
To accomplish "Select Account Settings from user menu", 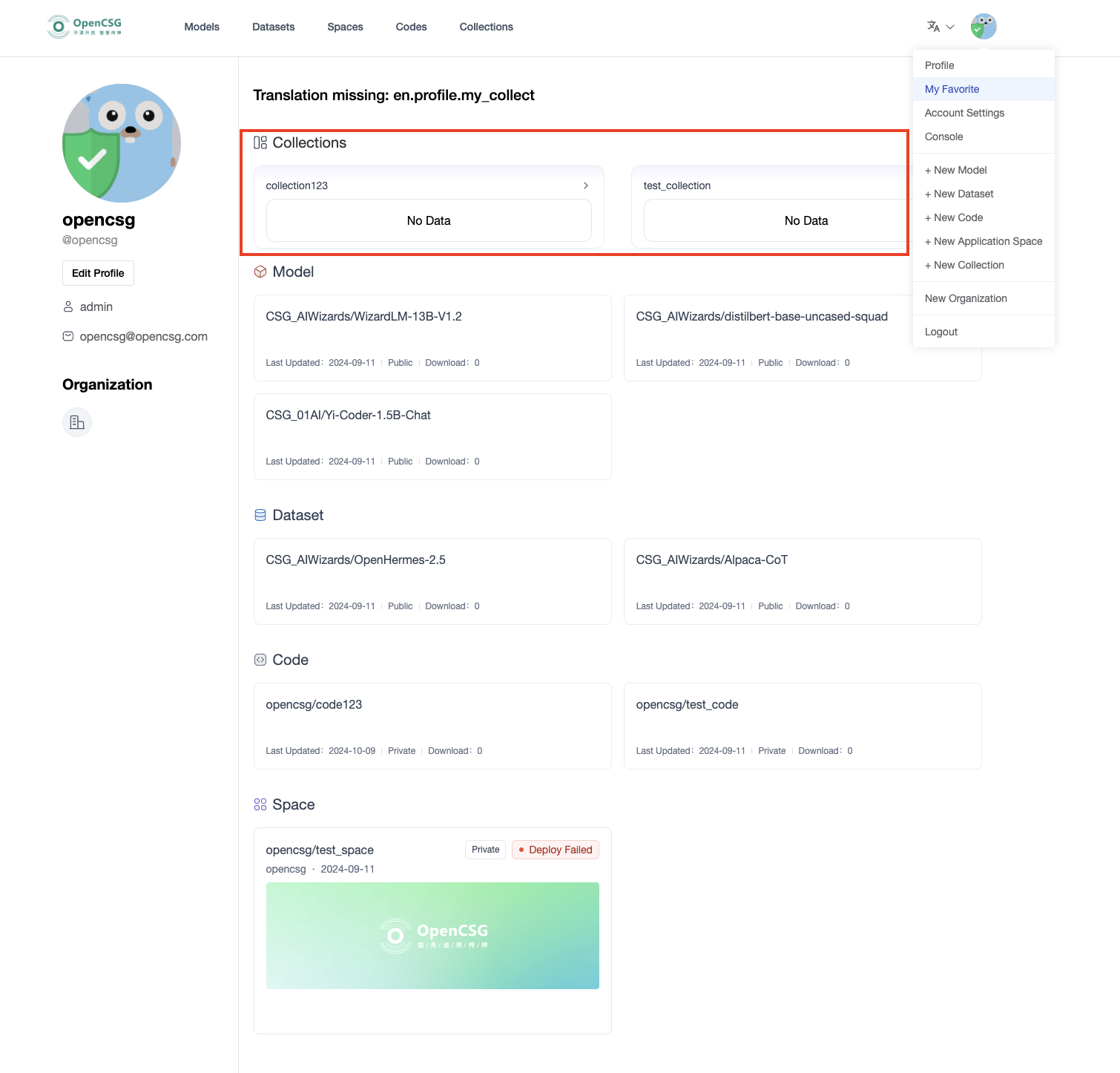I will (x=964, y=113).
